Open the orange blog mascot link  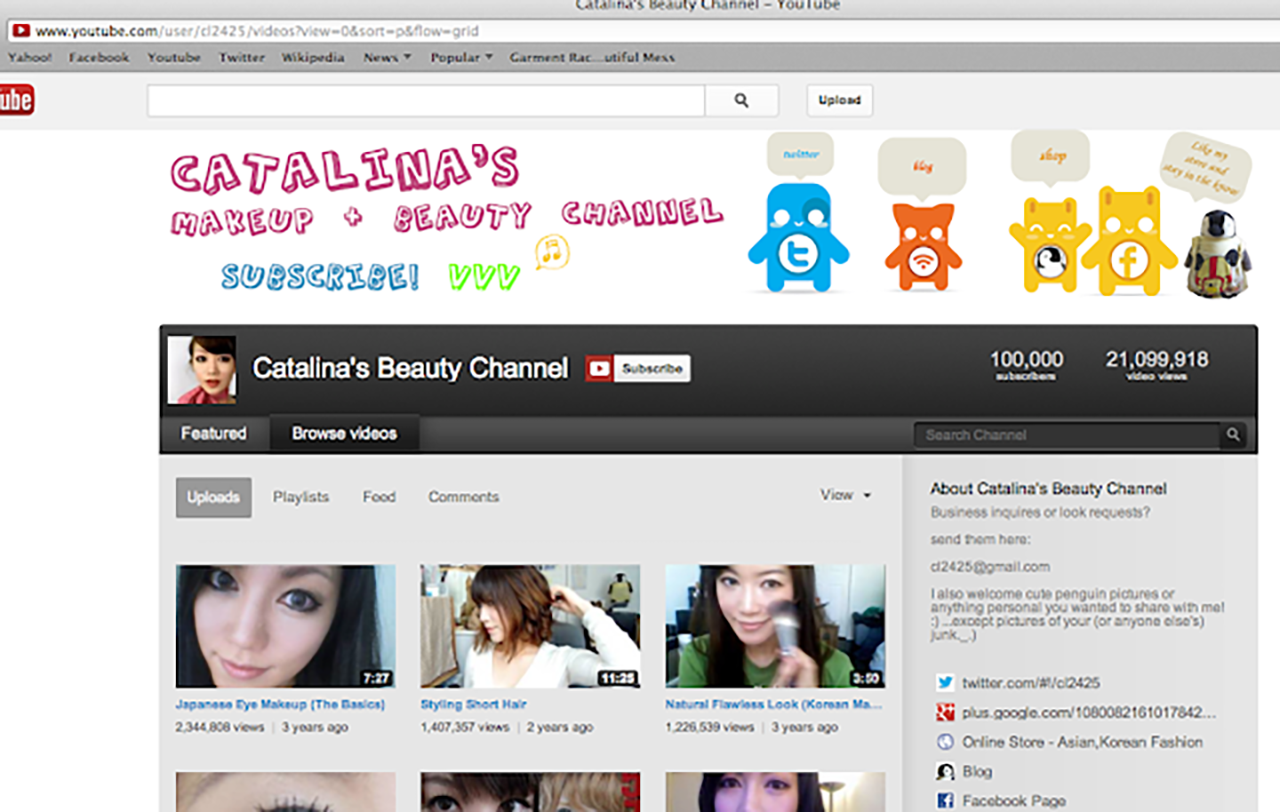point(922,247)
